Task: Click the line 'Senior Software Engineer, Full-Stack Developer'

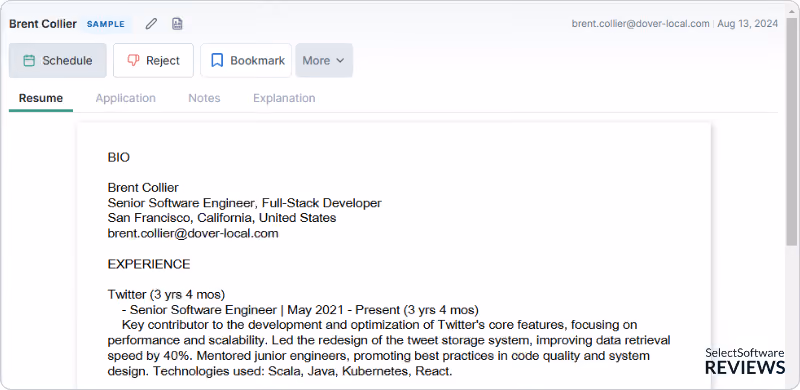Action: pyautogui.click(x=244, y=203)
